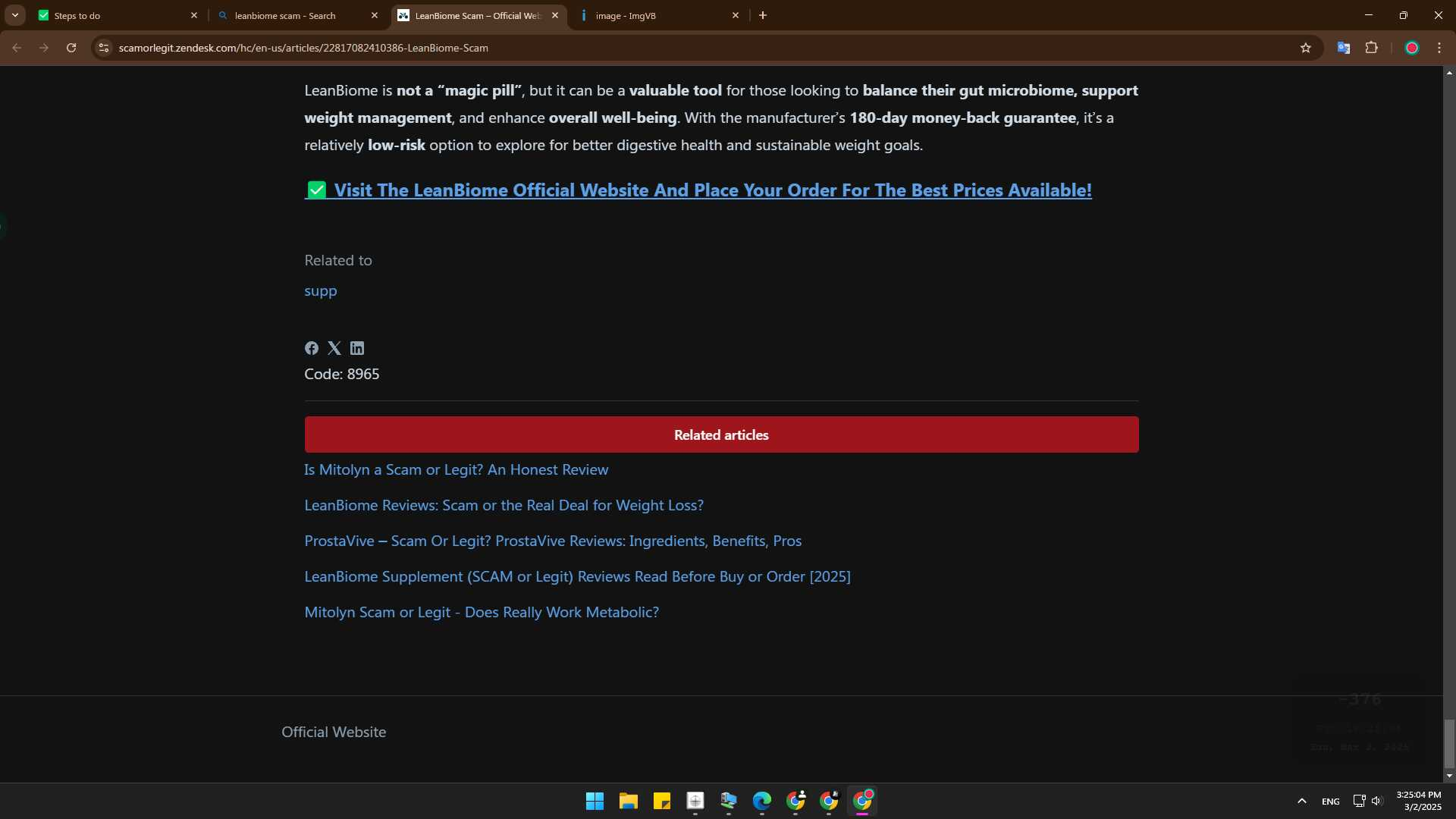Open 'LeanBiome Reviews: Scam or the Real Deal' article

point(504,506)
